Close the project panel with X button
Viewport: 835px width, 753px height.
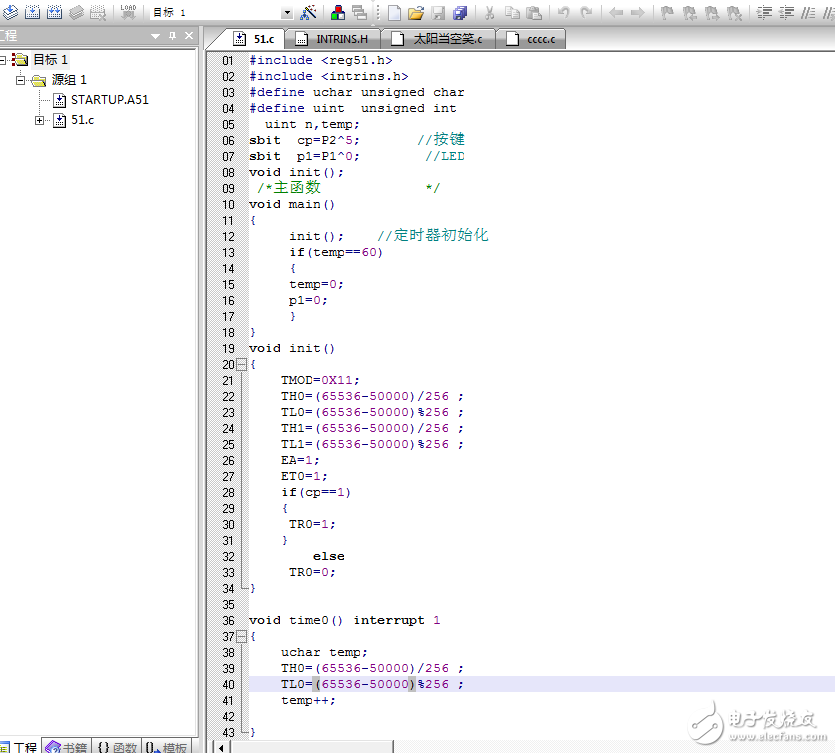tap(188, 36)
